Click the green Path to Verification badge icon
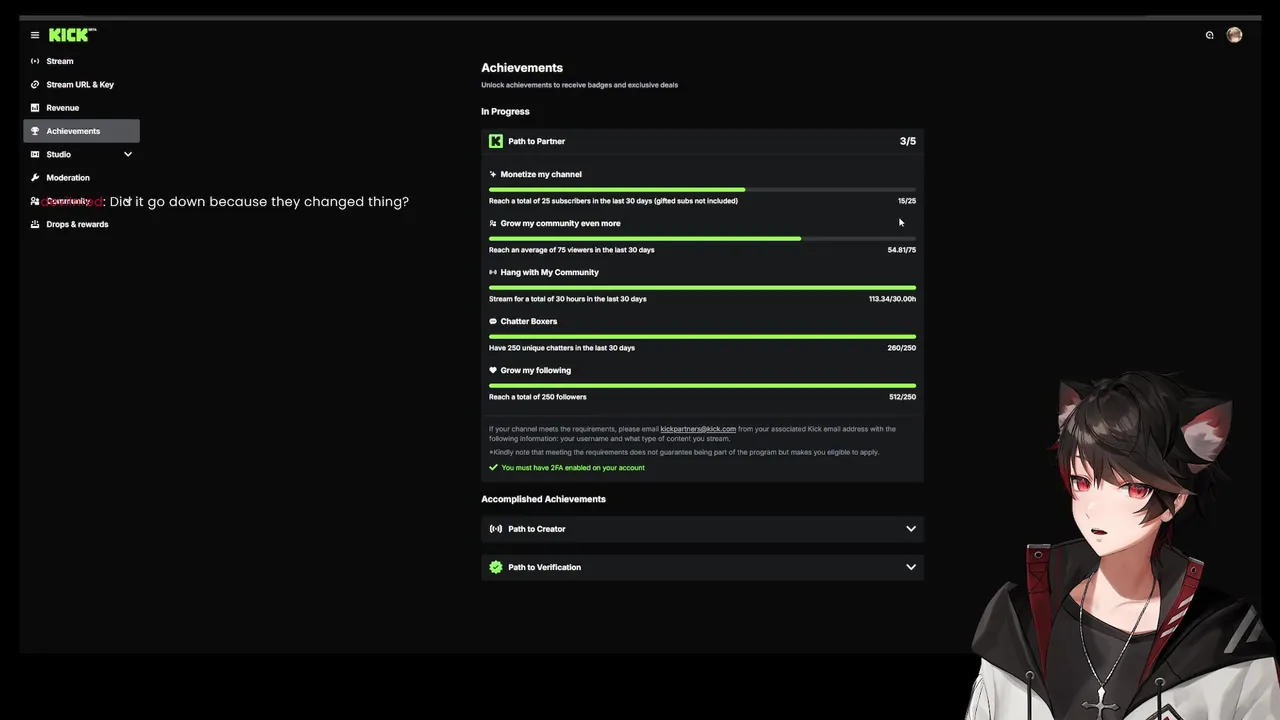This screenshot has width=1280, height=720. 496,567
